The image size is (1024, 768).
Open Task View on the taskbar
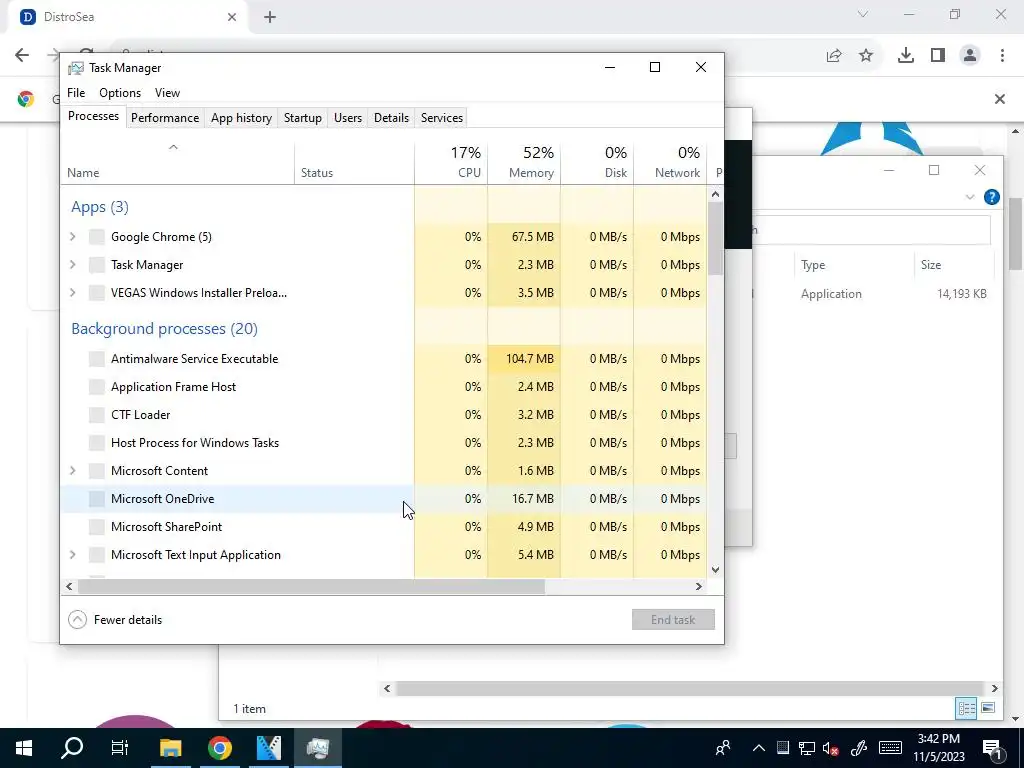(120, 748)
